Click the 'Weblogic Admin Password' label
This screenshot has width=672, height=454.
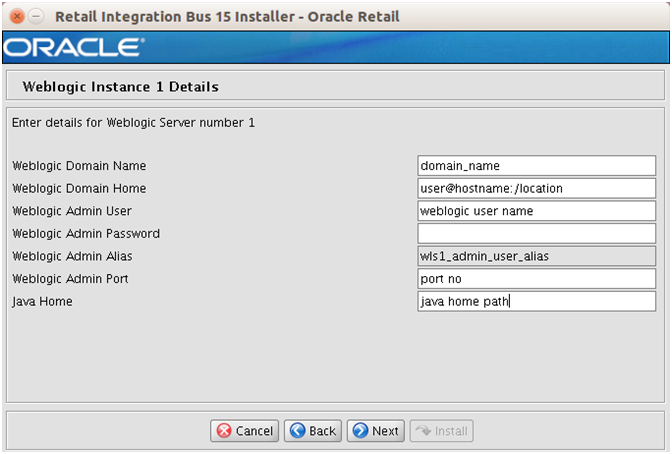click(86, 234)
